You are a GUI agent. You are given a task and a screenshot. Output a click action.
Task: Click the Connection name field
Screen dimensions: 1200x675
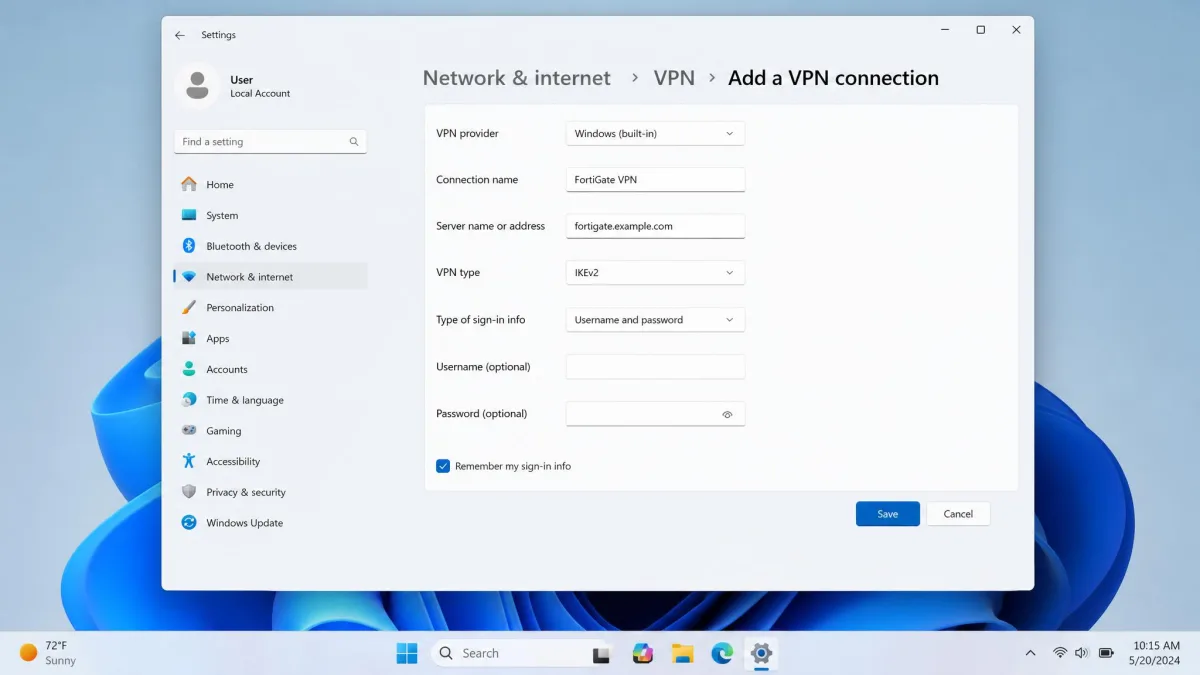pyautogui.click(x=655, y=180)
